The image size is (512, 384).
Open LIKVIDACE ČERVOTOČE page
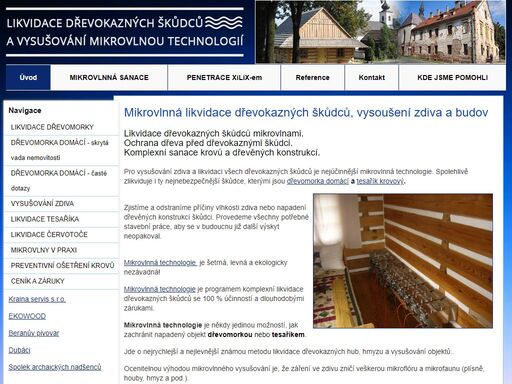pos(62,235)
